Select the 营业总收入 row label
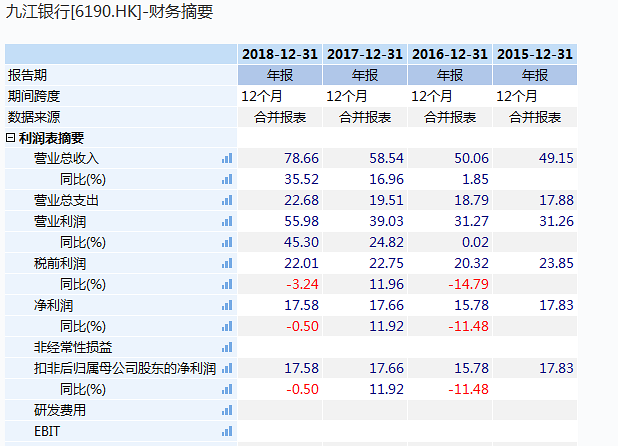The height and width of the screenshot is (446, 618). (66, 158)
